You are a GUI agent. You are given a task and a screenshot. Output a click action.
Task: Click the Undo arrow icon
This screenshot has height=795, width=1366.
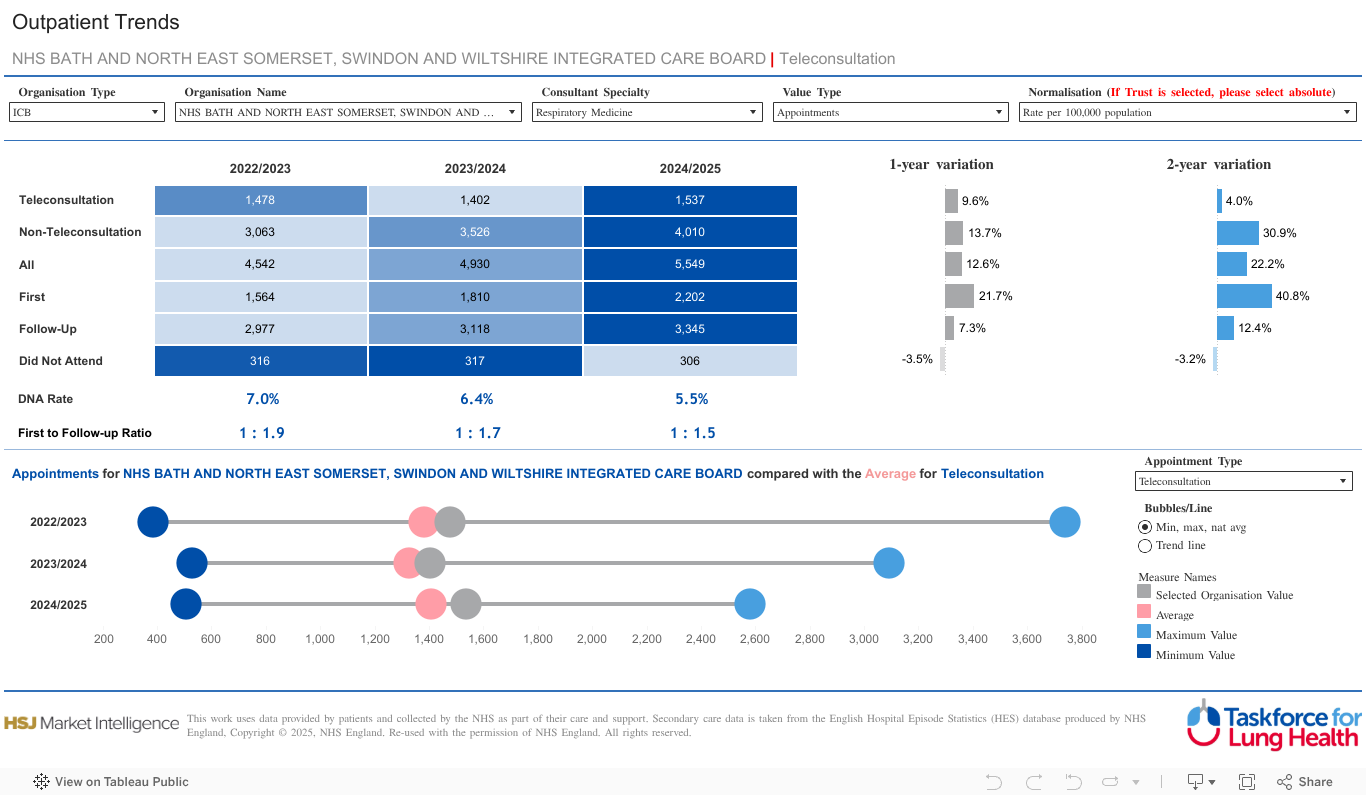993,782
